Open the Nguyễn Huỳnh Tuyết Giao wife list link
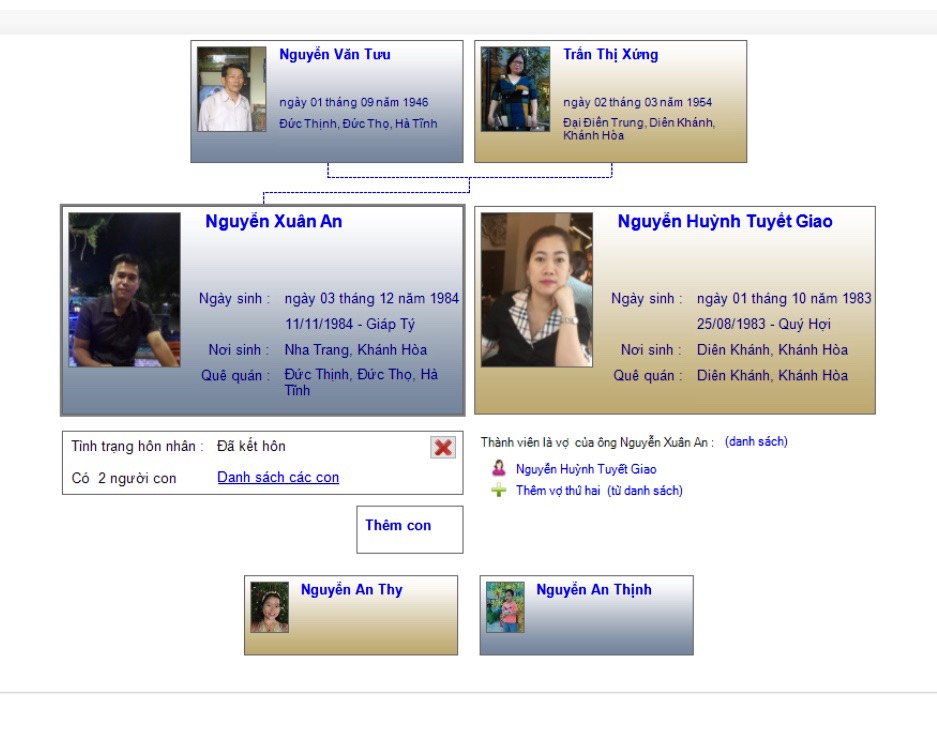937x747 pixels. click(x=586, y=469)
